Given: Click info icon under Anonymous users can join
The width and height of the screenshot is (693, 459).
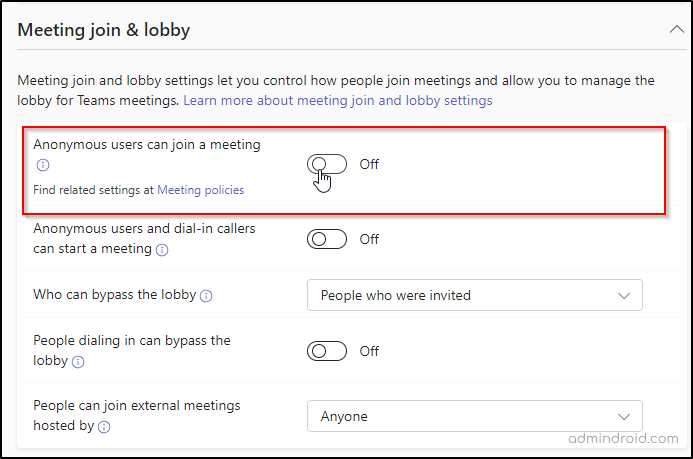Looking at the screenshot, I should click(42, 166).
